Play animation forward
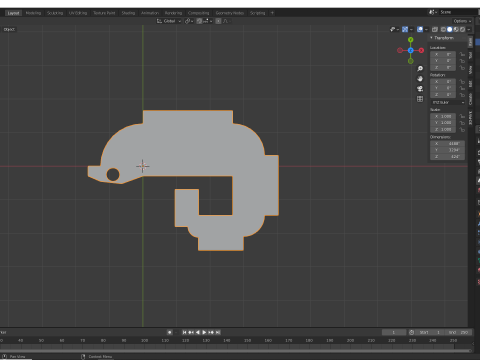480x360 pixels. point(204,332)
